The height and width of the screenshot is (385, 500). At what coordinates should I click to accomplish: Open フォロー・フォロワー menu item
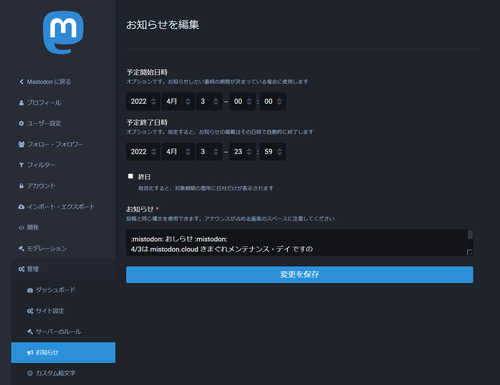click(63, 144)
